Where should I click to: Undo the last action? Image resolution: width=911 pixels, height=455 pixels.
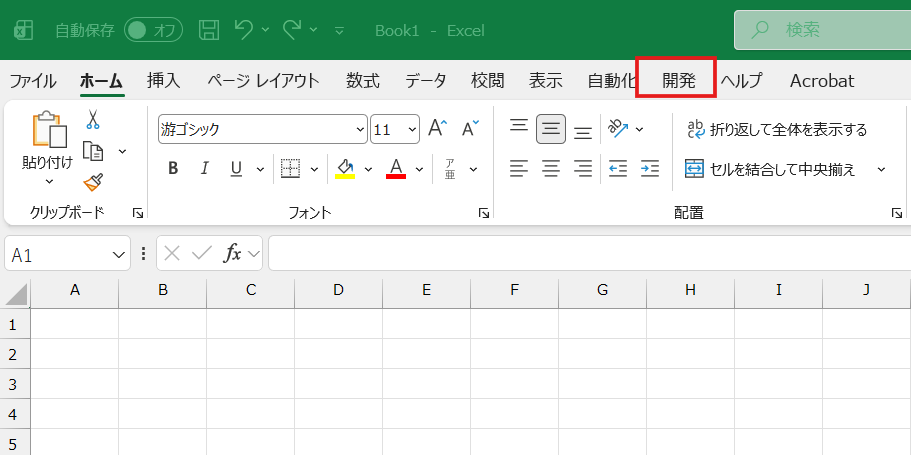click(x=244, y=29)
